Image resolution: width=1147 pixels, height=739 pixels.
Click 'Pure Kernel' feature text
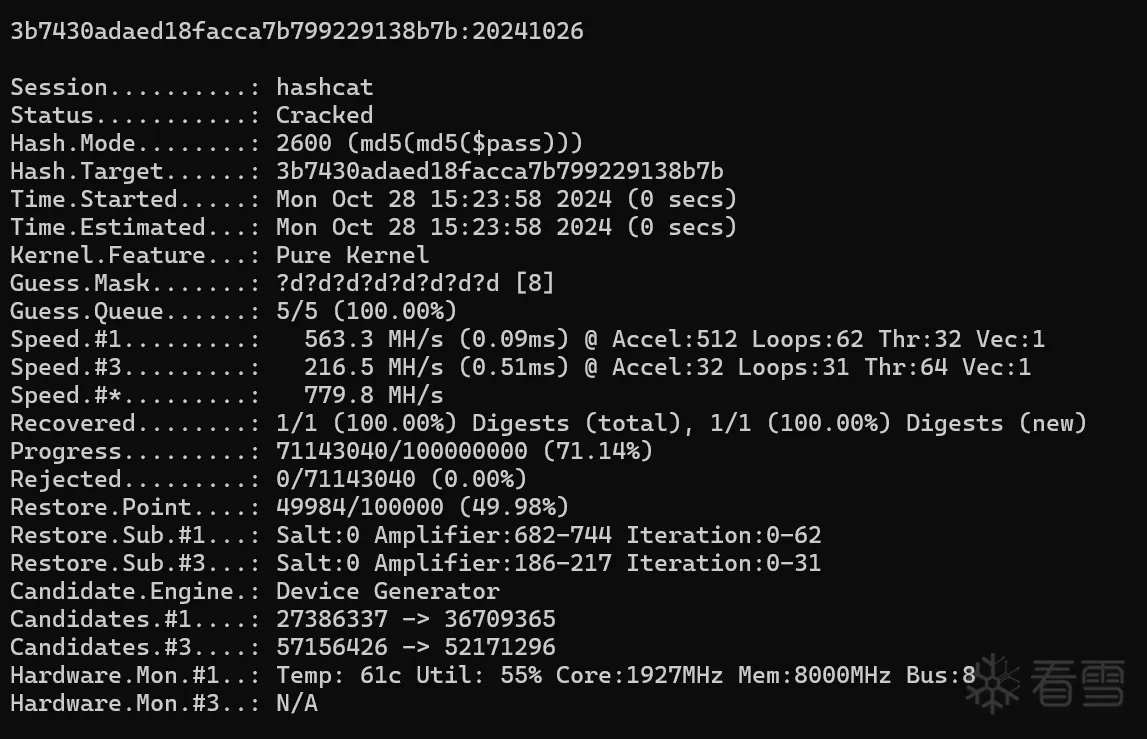point(352,256)
